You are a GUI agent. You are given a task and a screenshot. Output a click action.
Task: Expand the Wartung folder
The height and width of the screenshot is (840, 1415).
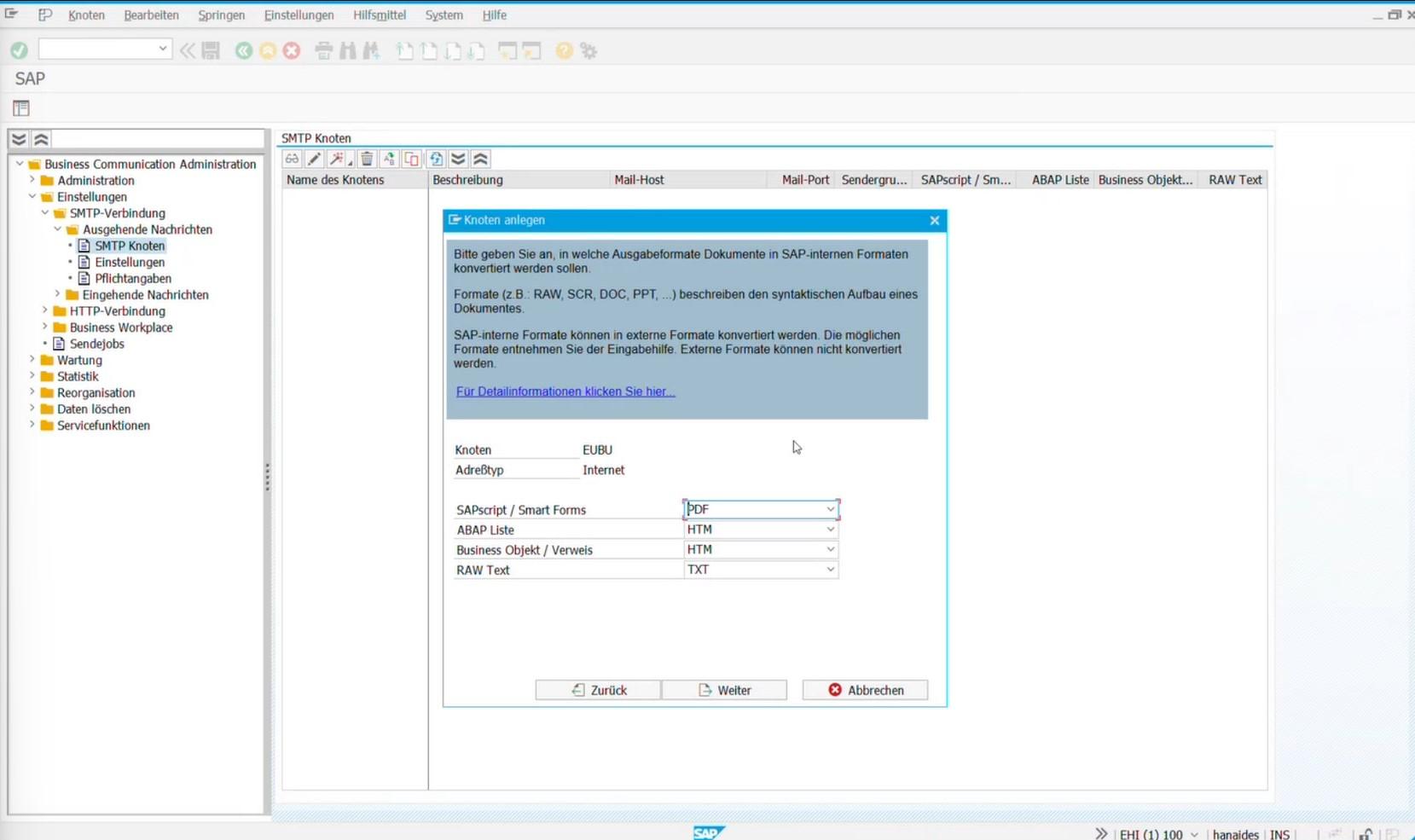click(32, 360)
